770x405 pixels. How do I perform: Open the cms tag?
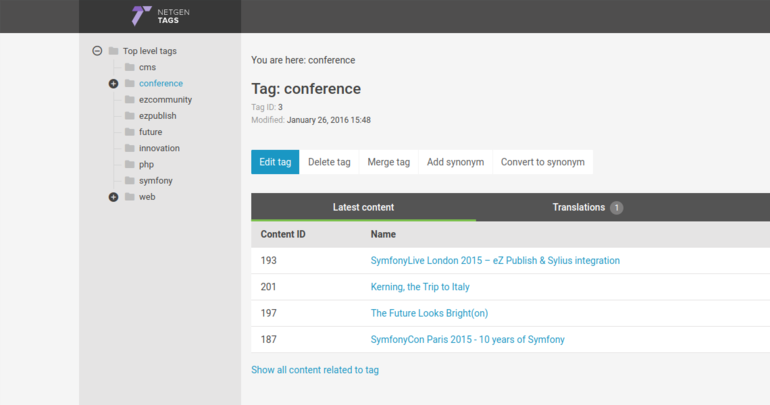tap(147, 67)
